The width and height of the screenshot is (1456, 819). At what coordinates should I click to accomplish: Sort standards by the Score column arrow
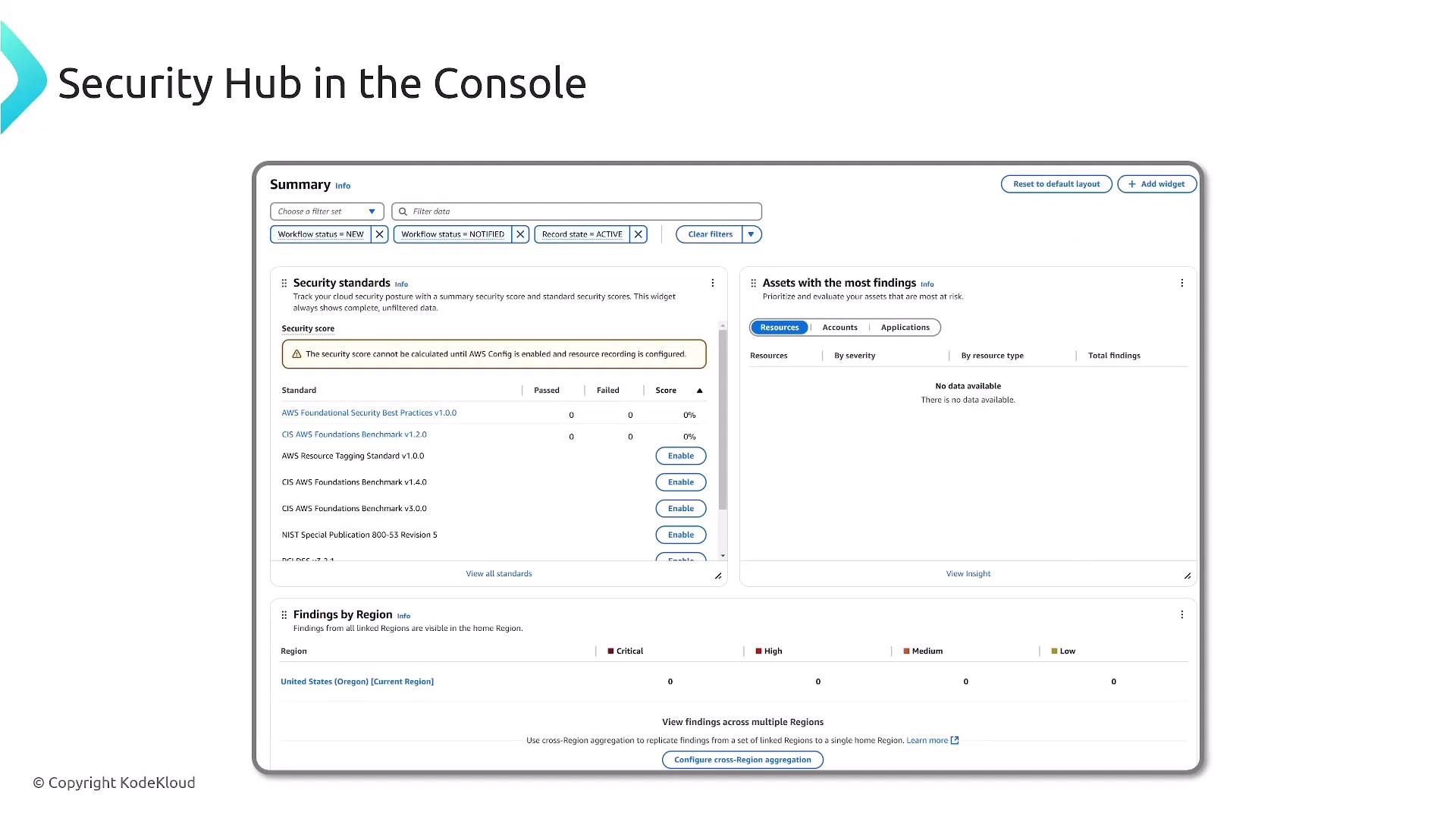point(699,391)
